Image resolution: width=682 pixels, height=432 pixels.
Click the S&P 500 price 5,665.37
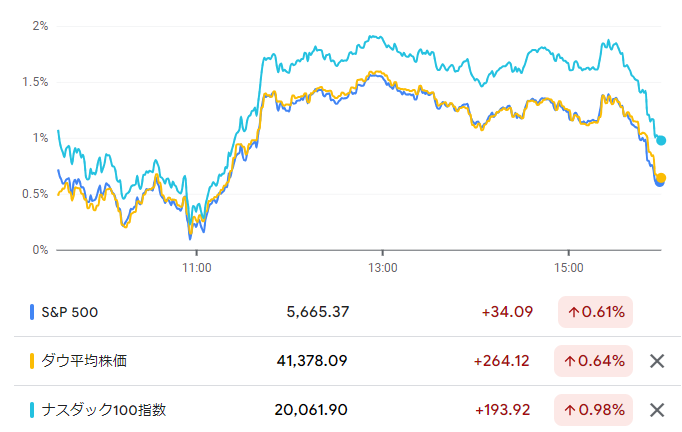[318, 312]
